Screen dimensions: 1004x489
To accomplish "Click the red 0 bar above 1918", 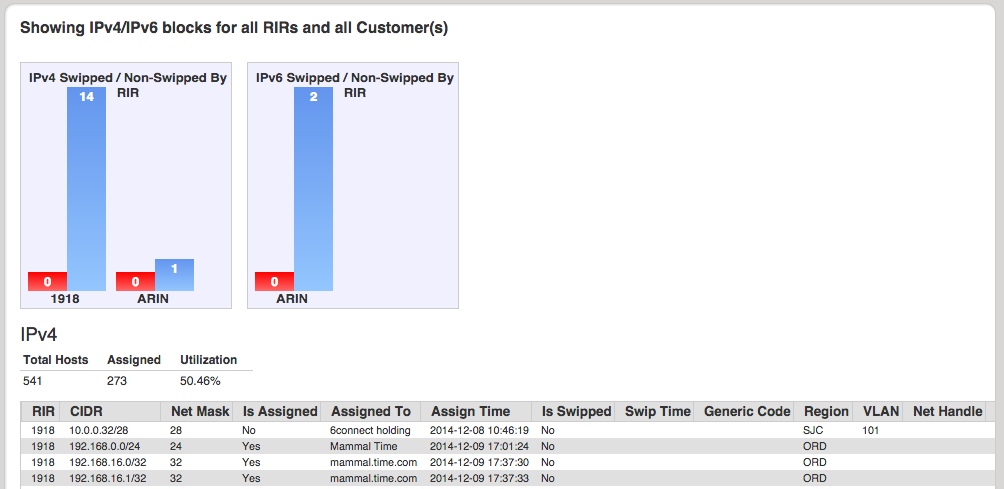I will 47,282.
